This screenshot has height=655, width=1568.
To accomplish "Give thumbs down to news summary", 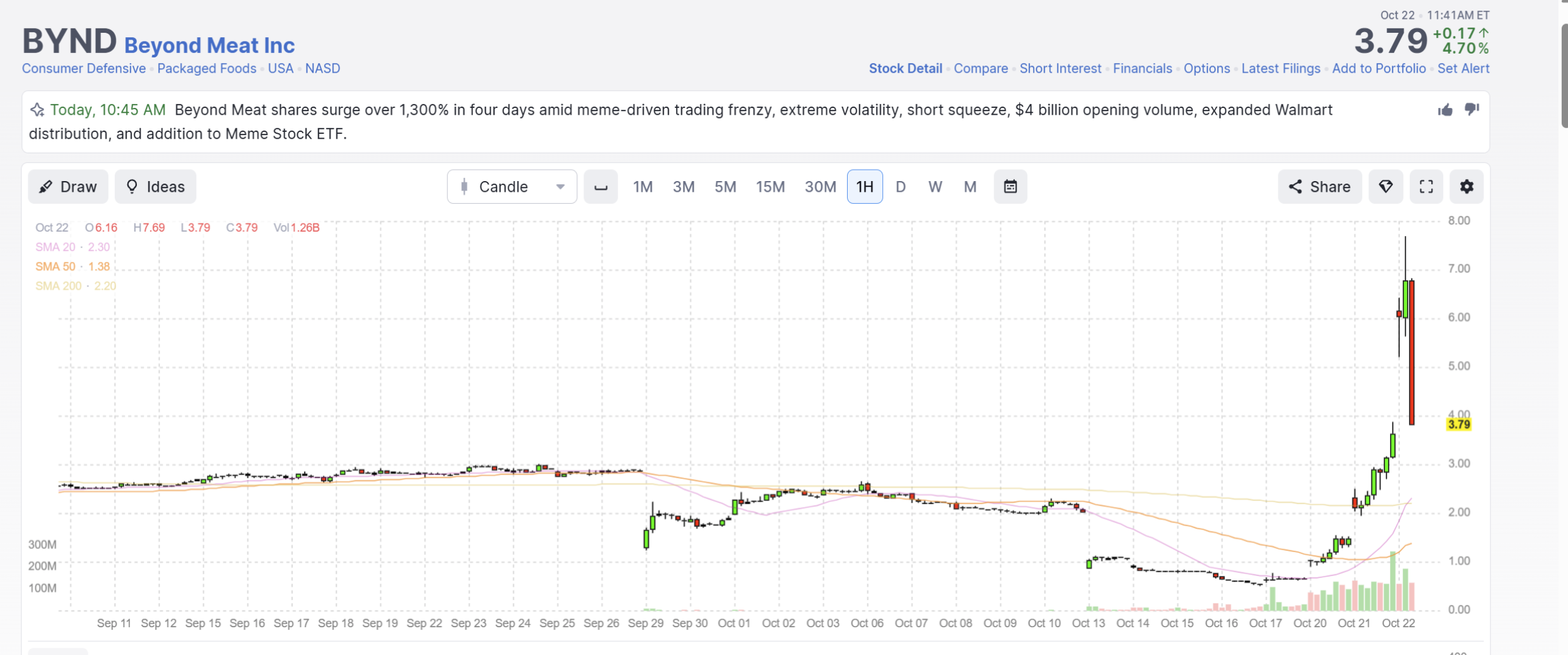I will pos(1472,110).
